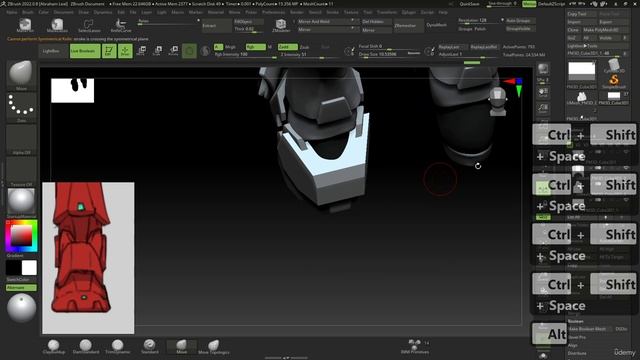The image size is (640, 360).
Task: Select the IMM Primitives brush
Action: [415, 347]
